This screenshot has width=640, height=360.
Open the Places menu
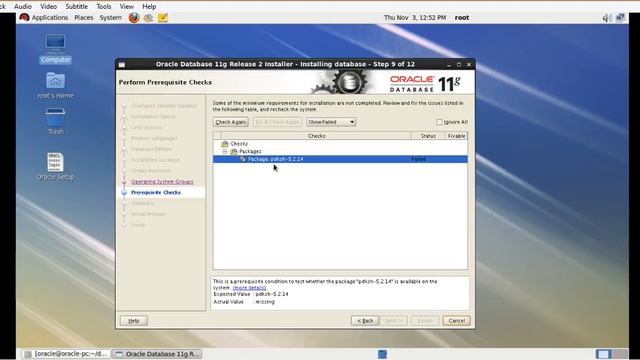click(x=84, y=18)
